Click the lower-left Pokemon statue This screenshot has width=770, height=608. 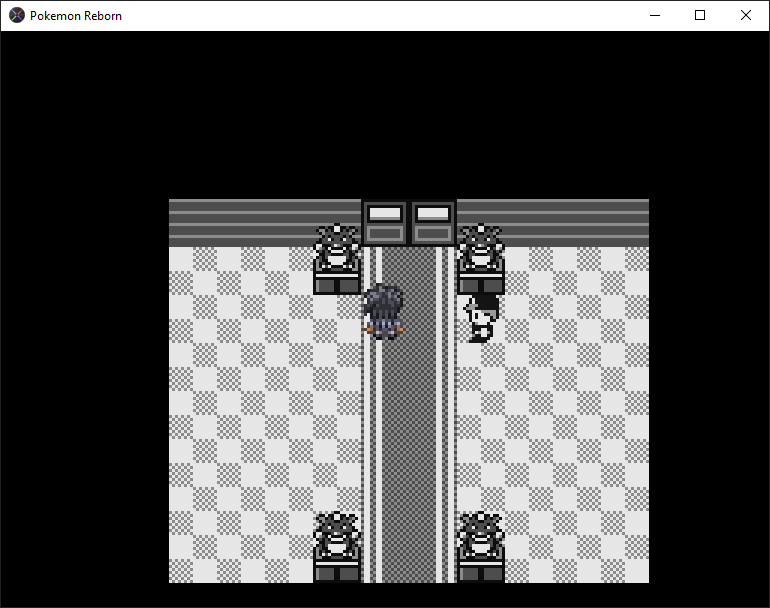337,547
